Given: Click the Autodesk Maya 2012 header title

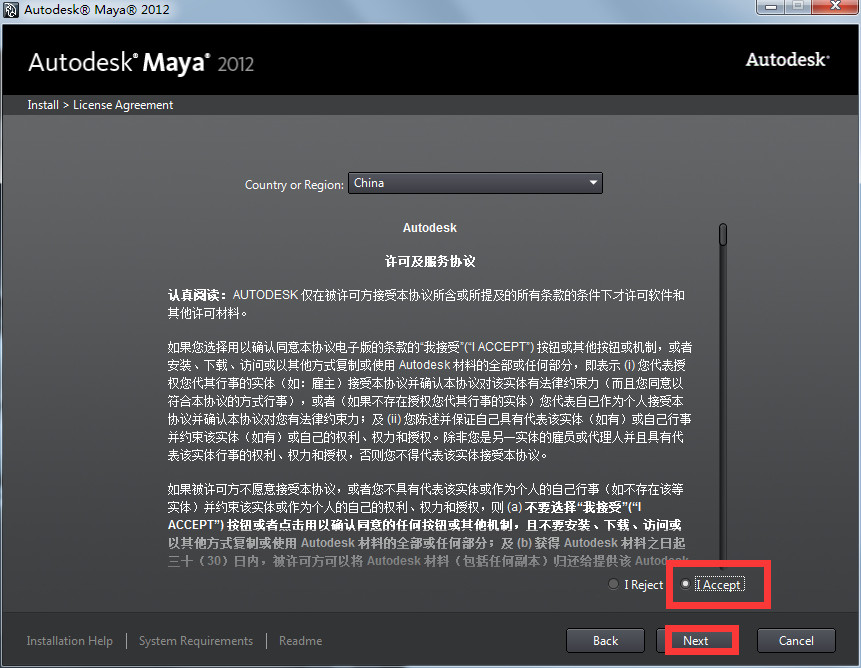Looking at the screenshot, I should [141, 63].
